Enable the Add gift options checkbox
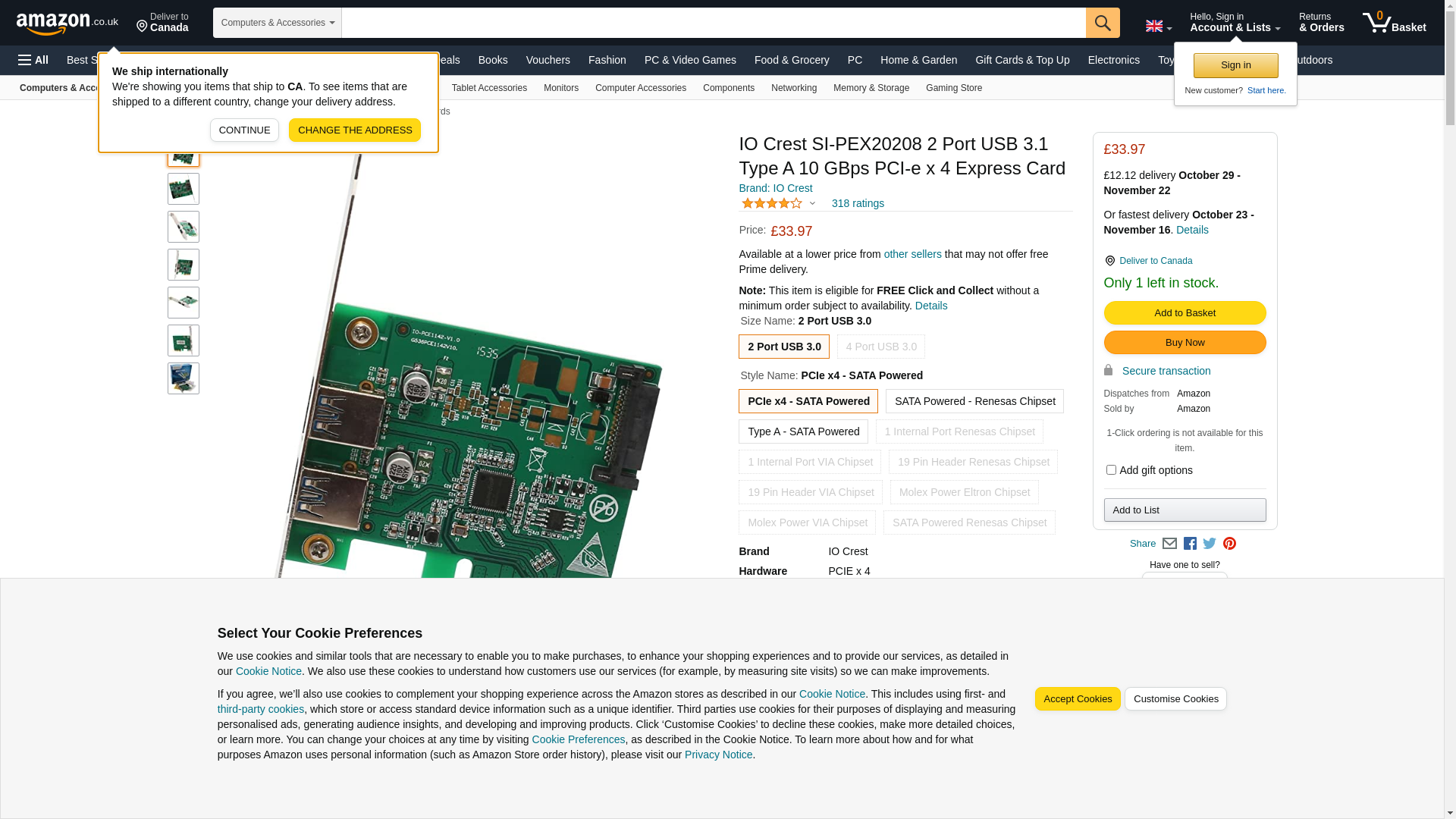This screenshot has height=819, width=1456. [x=1111, y=470]
